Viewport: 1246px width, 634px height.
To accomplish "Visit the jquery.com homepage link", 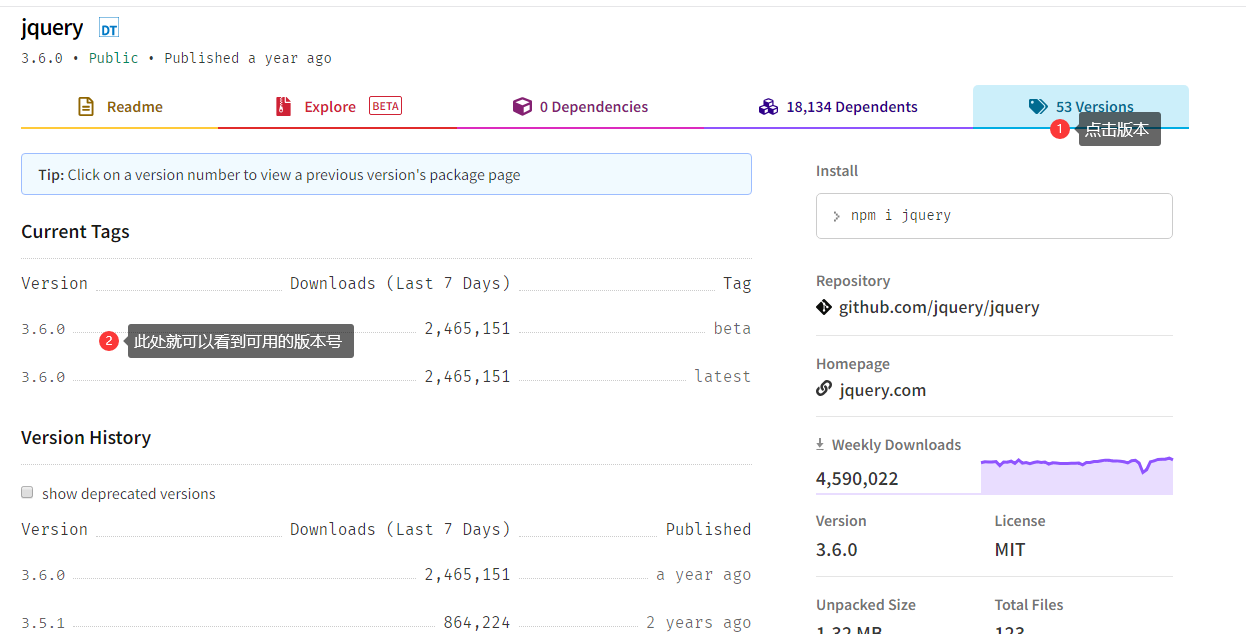I will click(882, 390).
